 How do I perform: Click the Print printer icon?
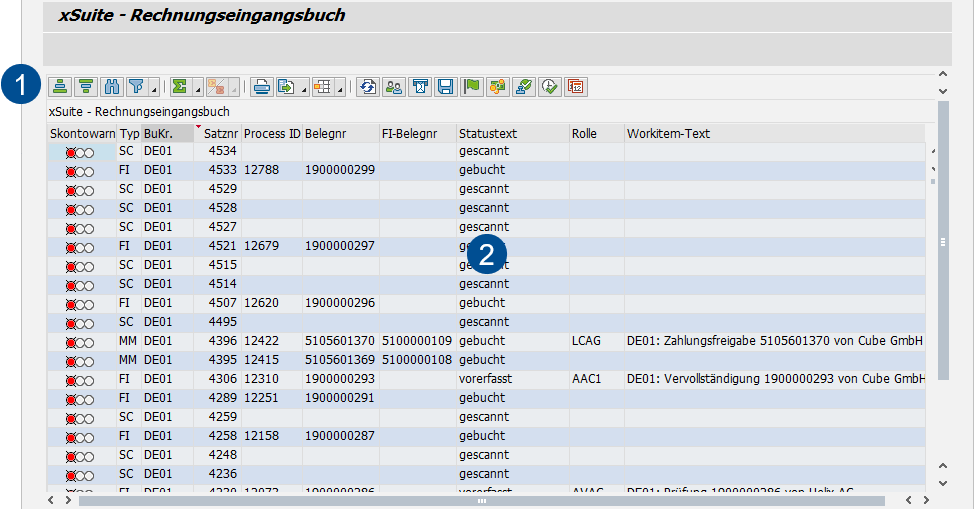point(261,87)
